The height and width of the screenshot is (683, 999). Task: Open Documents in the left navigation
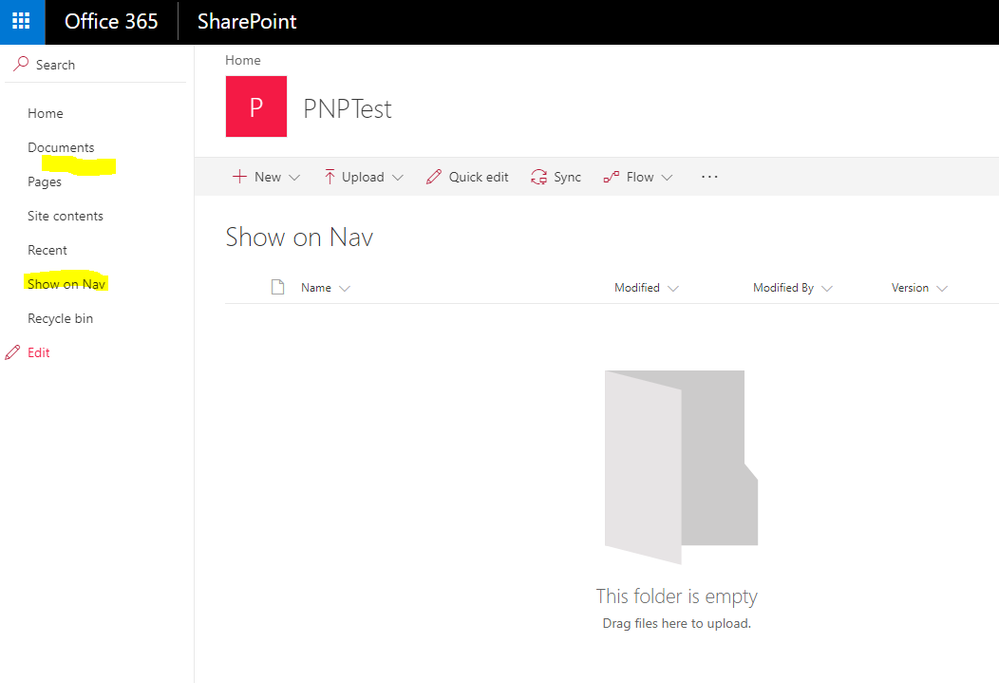[61, 147]
